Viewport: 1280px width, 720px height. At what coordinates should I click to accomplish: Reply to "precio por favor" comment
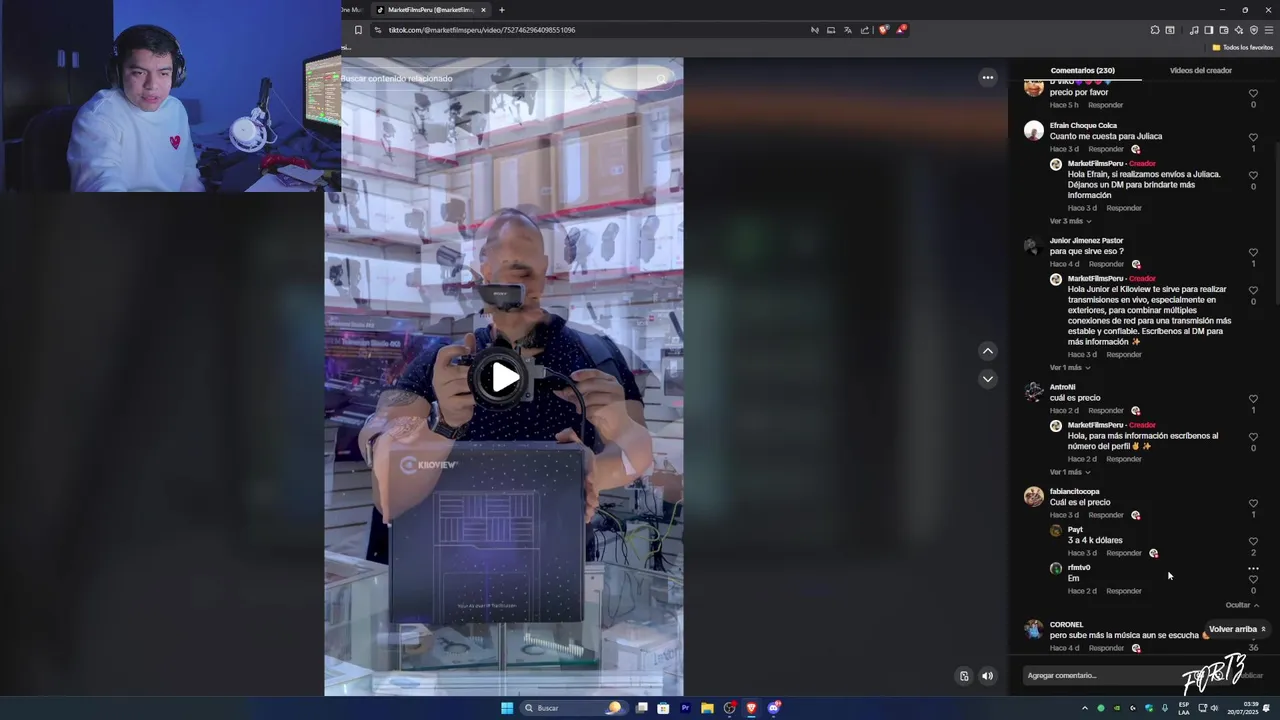1105,105
